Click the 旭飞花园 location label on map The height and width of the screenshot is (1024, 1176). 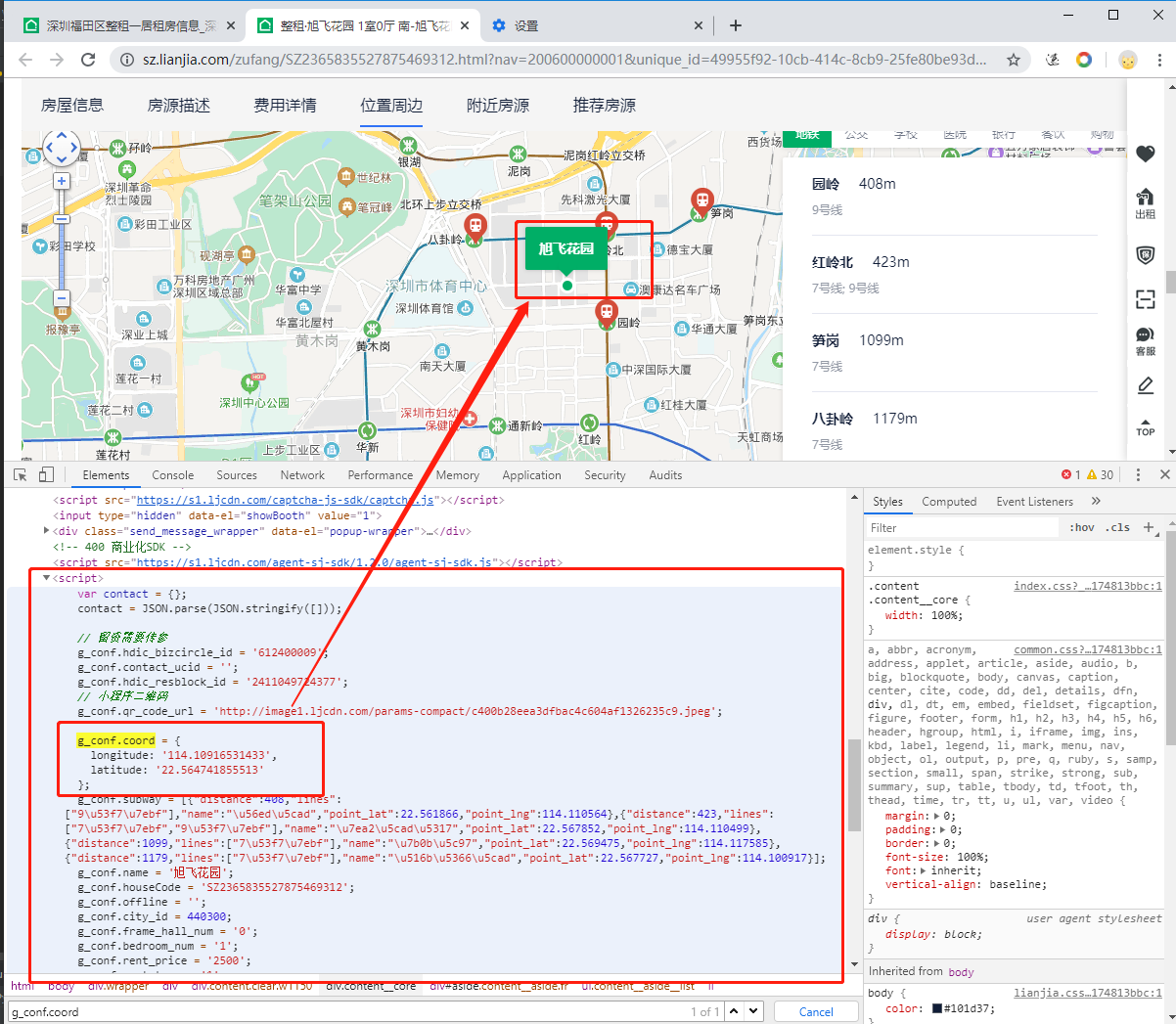(566, 248)
